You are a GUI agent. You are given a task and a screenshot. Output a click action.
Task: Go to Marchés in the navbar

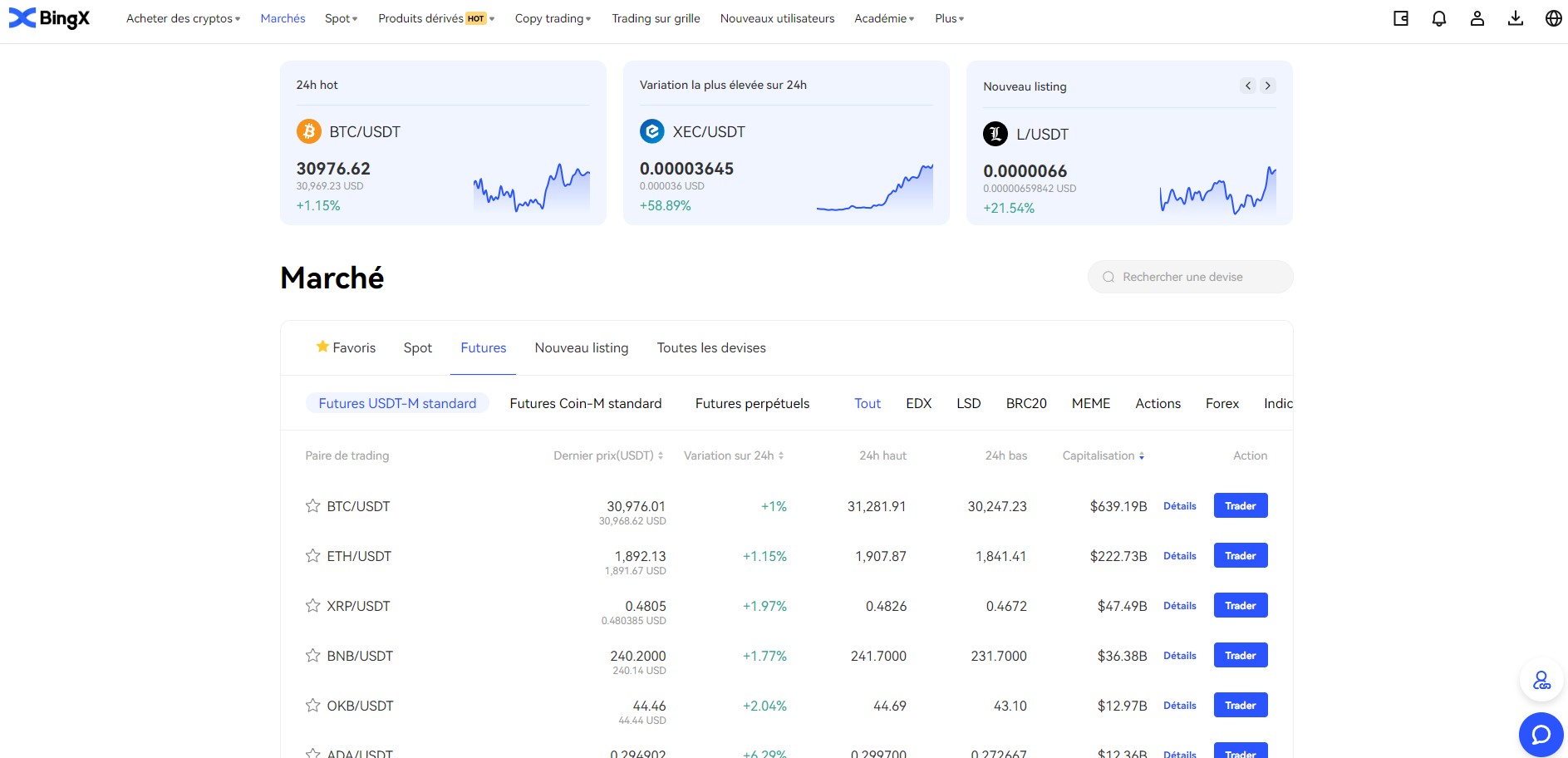(x=283, y=18)
